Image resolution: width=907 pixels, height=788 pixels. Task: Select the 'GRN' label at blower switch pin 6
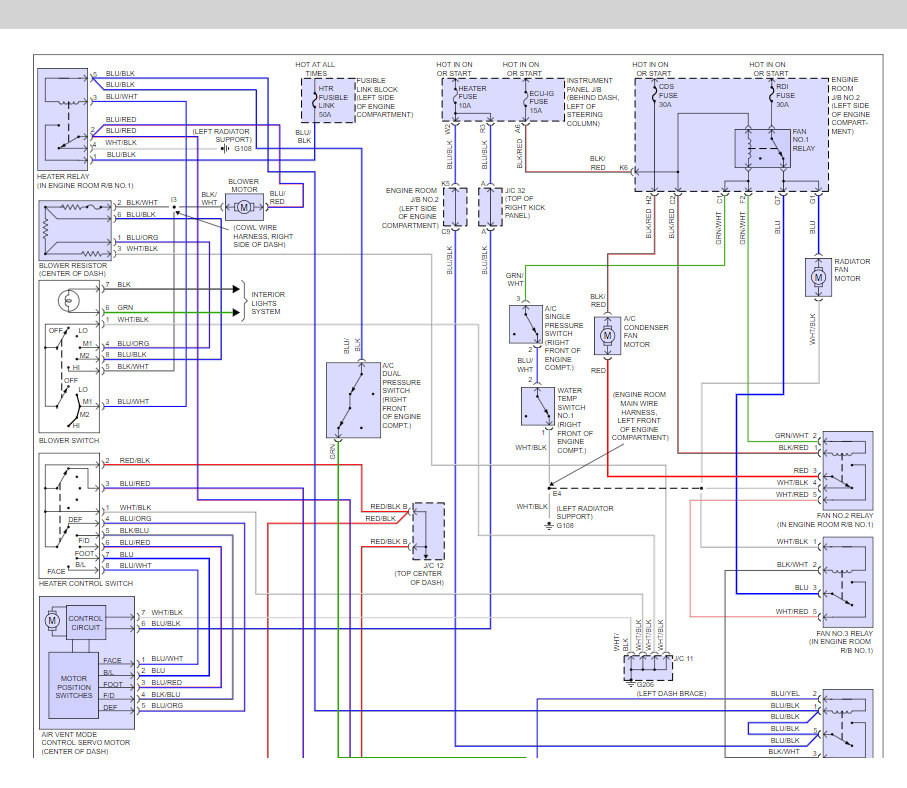click(x=125, y=308)
